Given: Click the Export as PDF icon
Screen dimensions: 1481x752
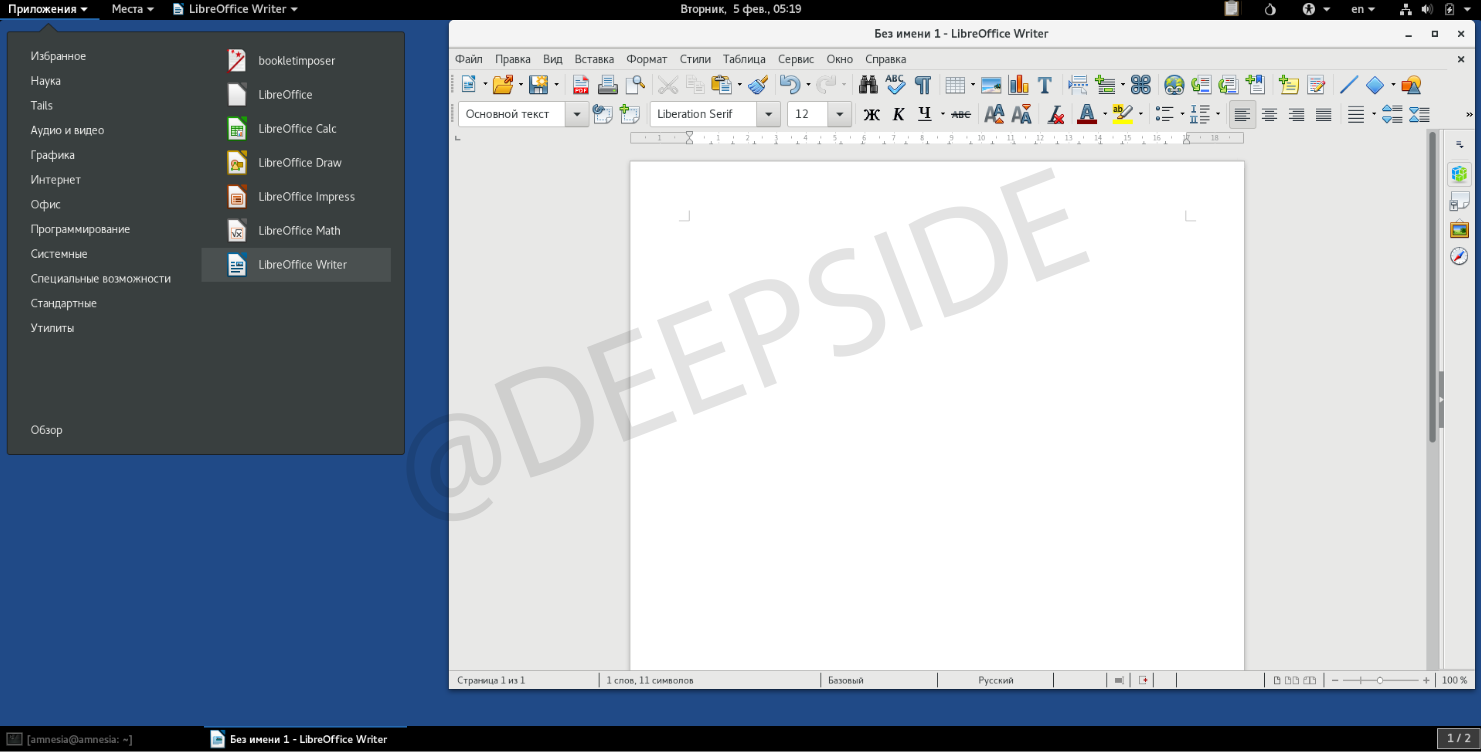Looking at the screenshot, I should (x=581, y=85).
